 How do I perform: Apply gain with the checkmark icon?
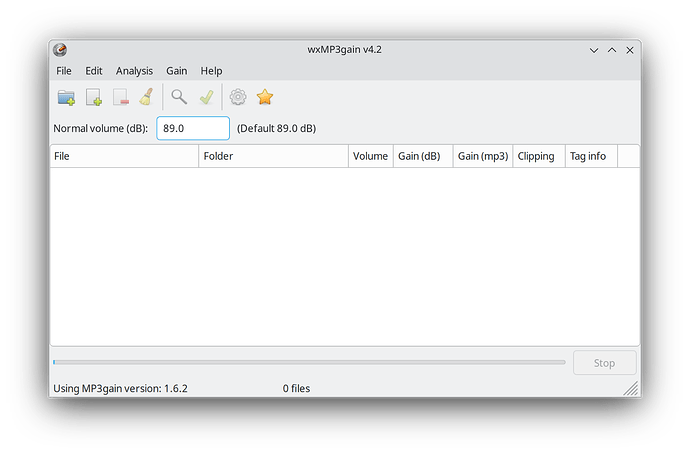click(x=206, y=97)
